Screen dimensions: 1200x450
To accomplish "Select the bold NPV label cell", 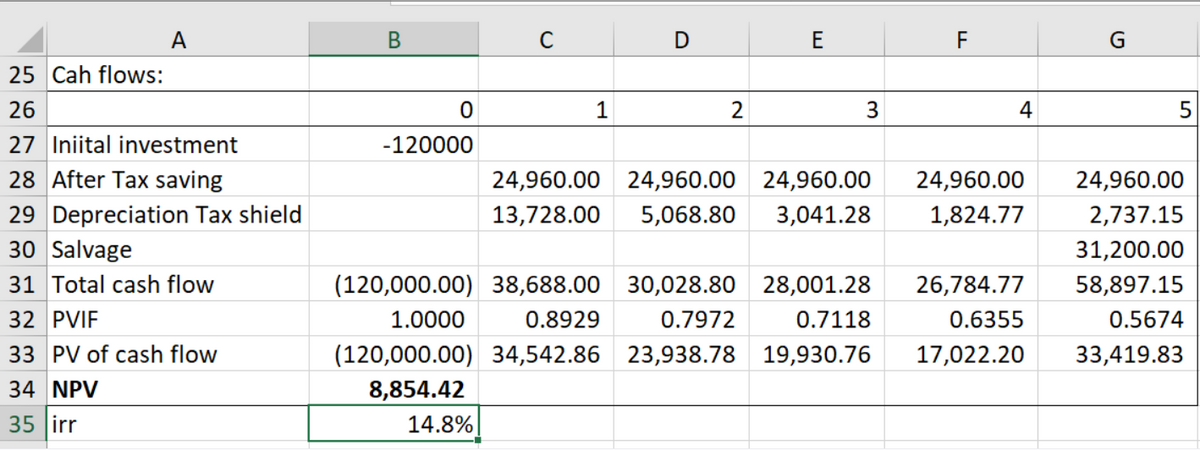I will 178,388.
